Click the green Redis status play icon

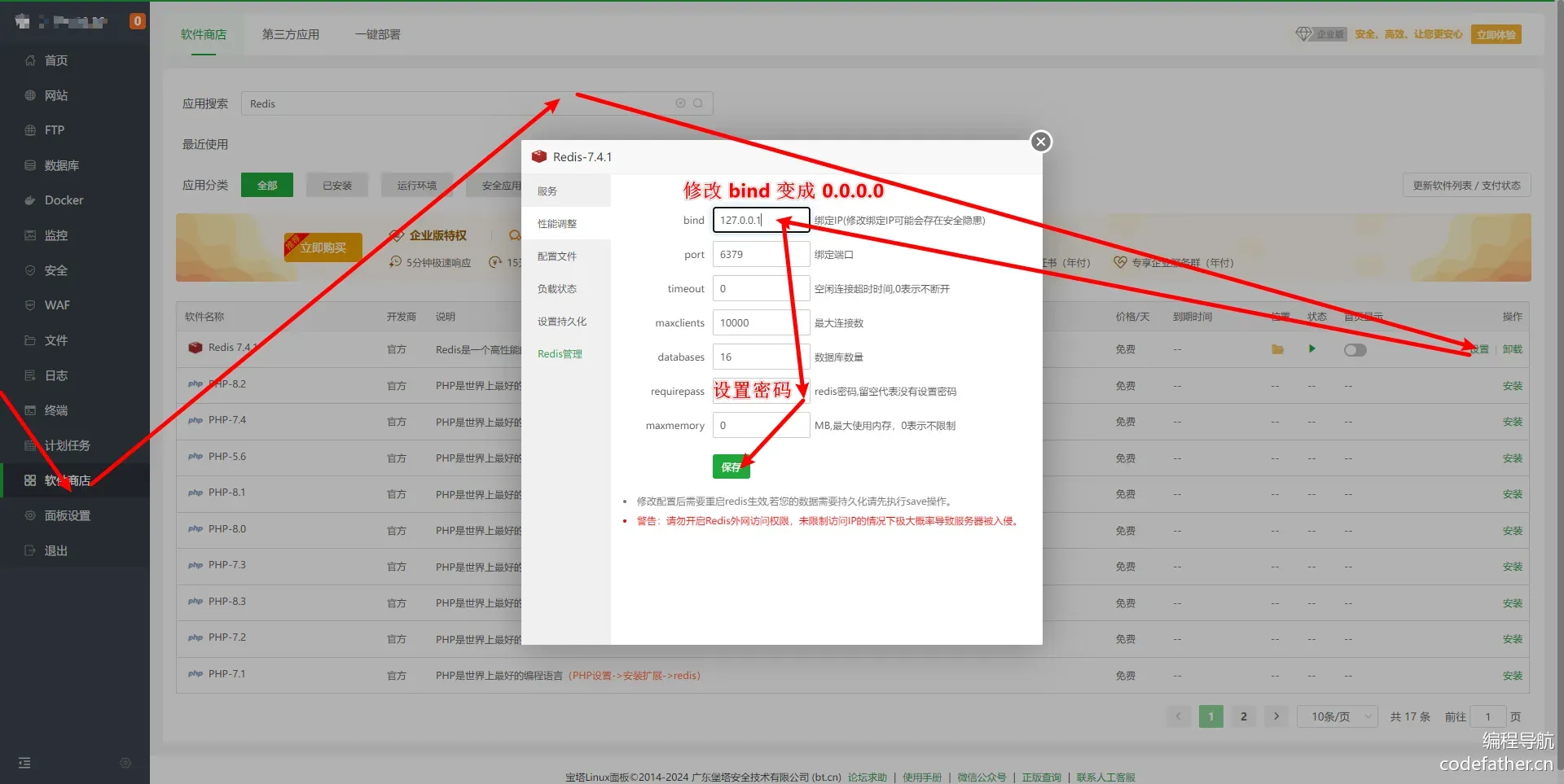[x=1311, y=349]
